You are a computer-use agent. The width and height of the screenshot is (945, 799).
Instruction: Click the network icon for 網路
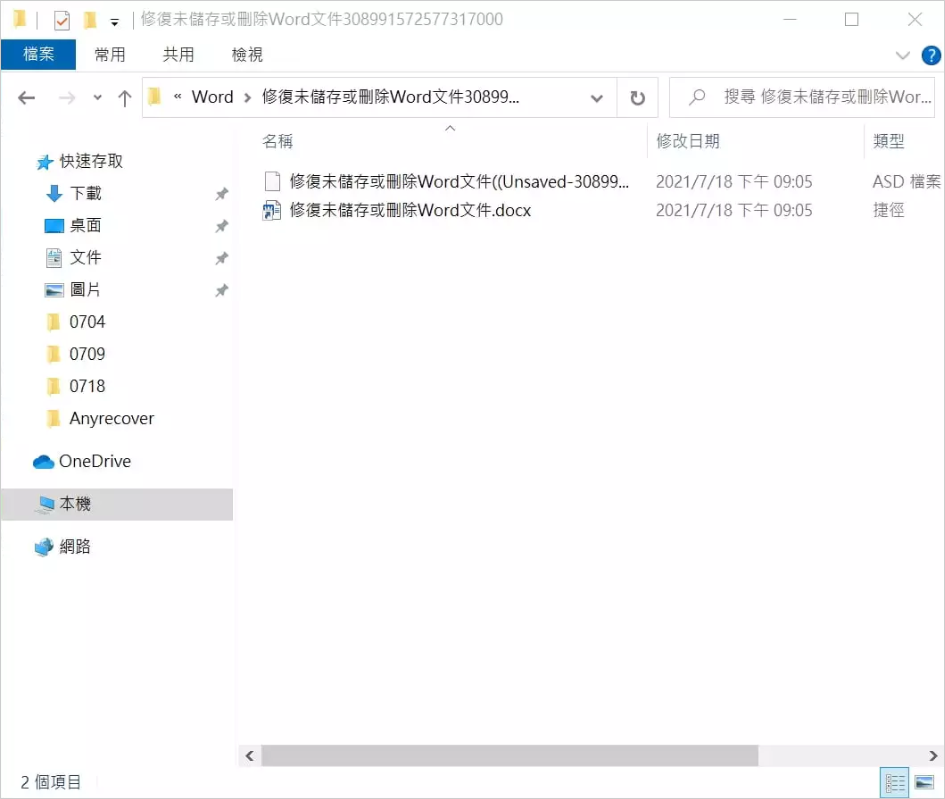44,547
